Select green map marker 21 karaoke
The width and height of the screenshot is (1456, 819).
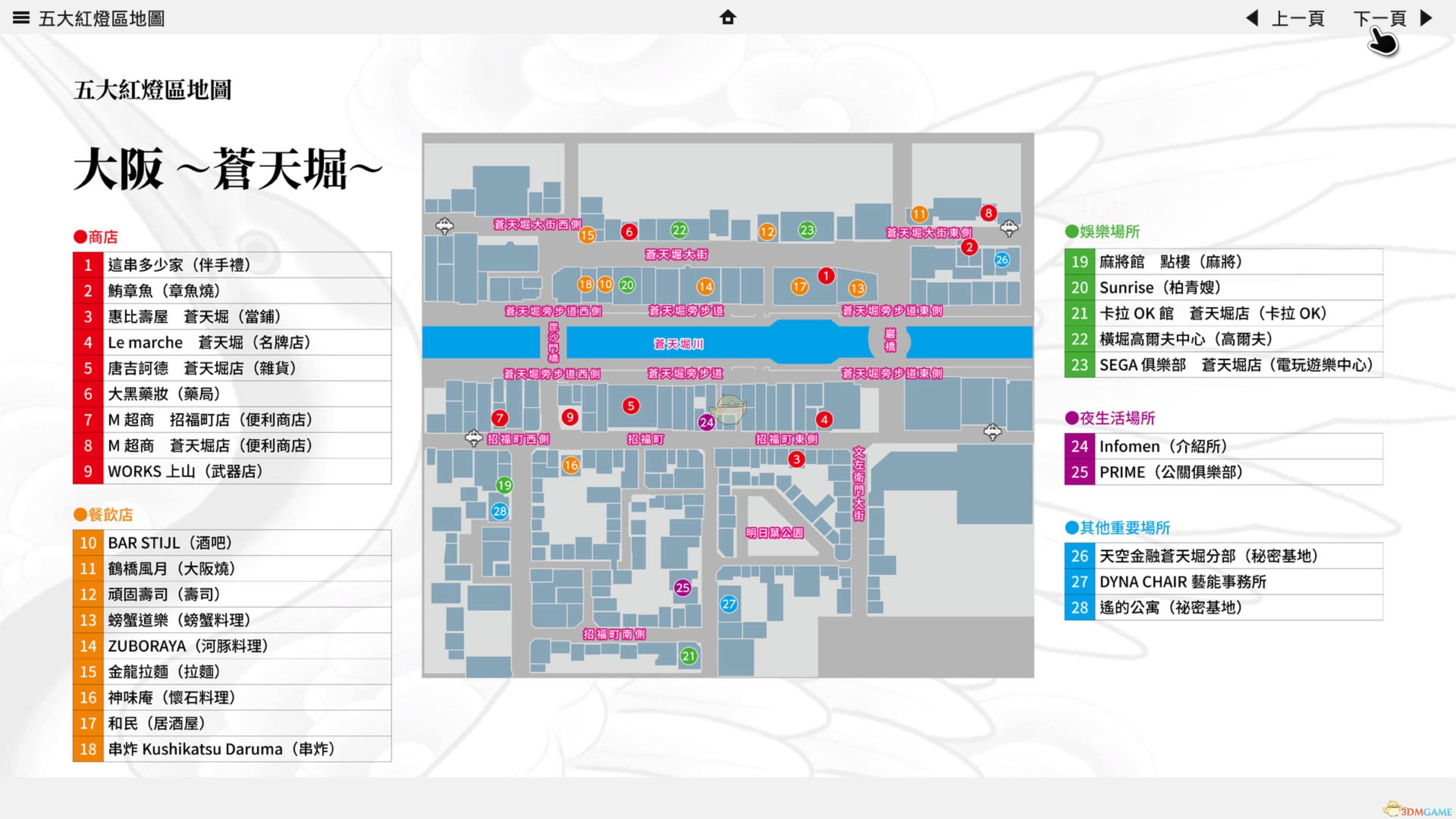(x=688, y=656)
